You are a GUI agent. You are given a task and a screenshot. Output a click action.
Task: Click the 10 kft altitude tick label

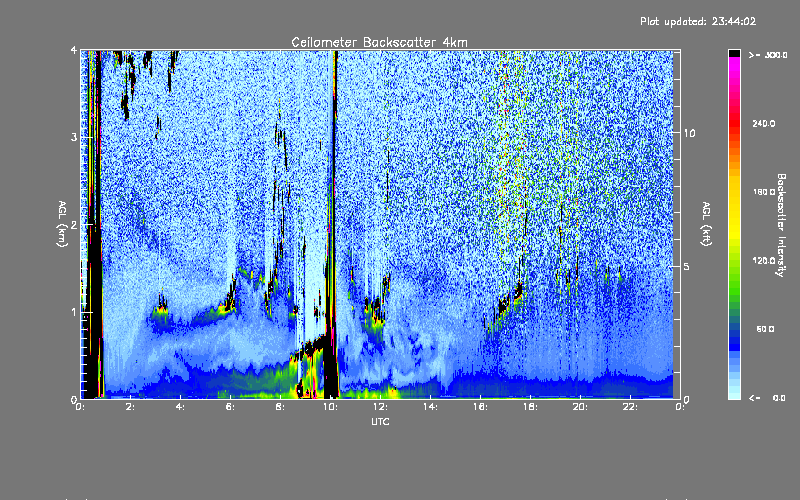(x=689, y=133)
